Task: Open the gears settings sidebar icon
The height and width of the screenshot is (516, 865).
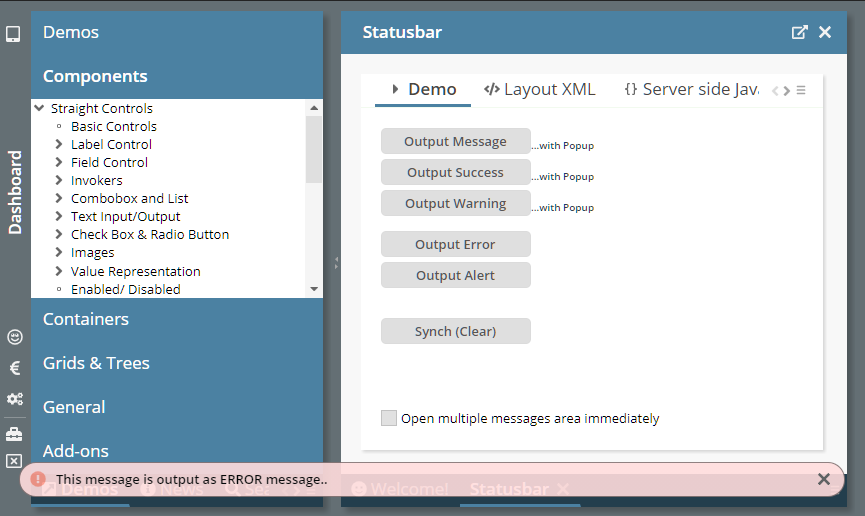Action: coord(14,399)
